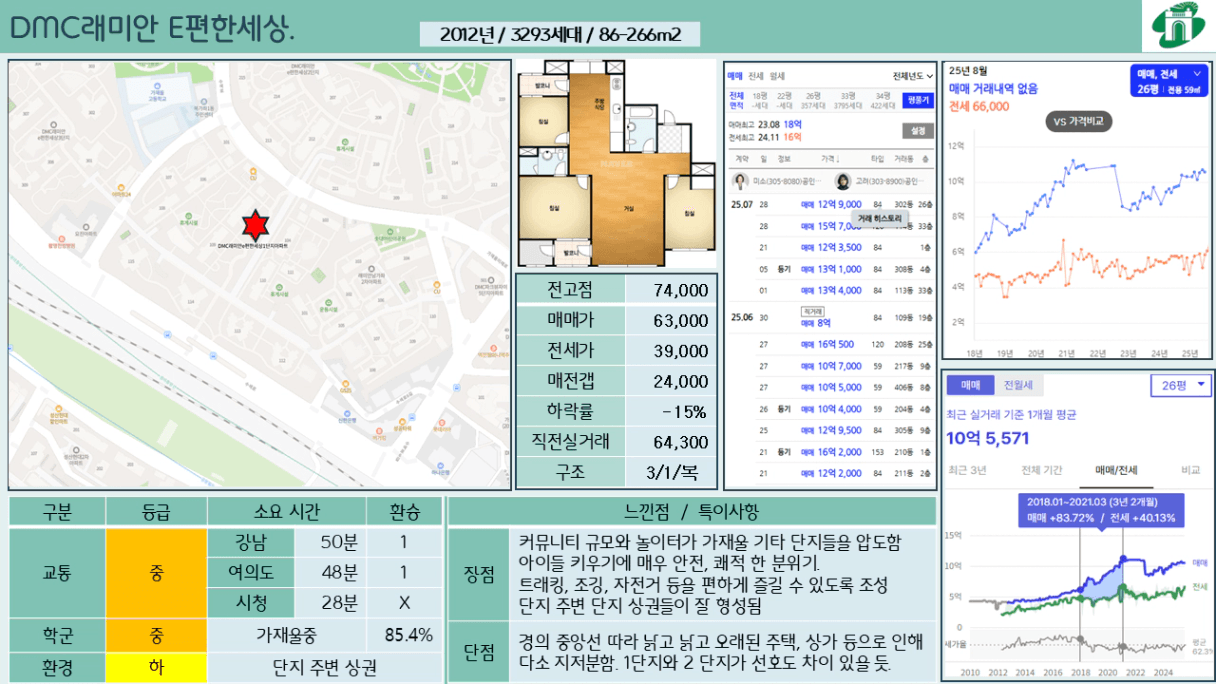Click the 전세 66,000 price text
1216x684 pixels.
pos(979,106)
